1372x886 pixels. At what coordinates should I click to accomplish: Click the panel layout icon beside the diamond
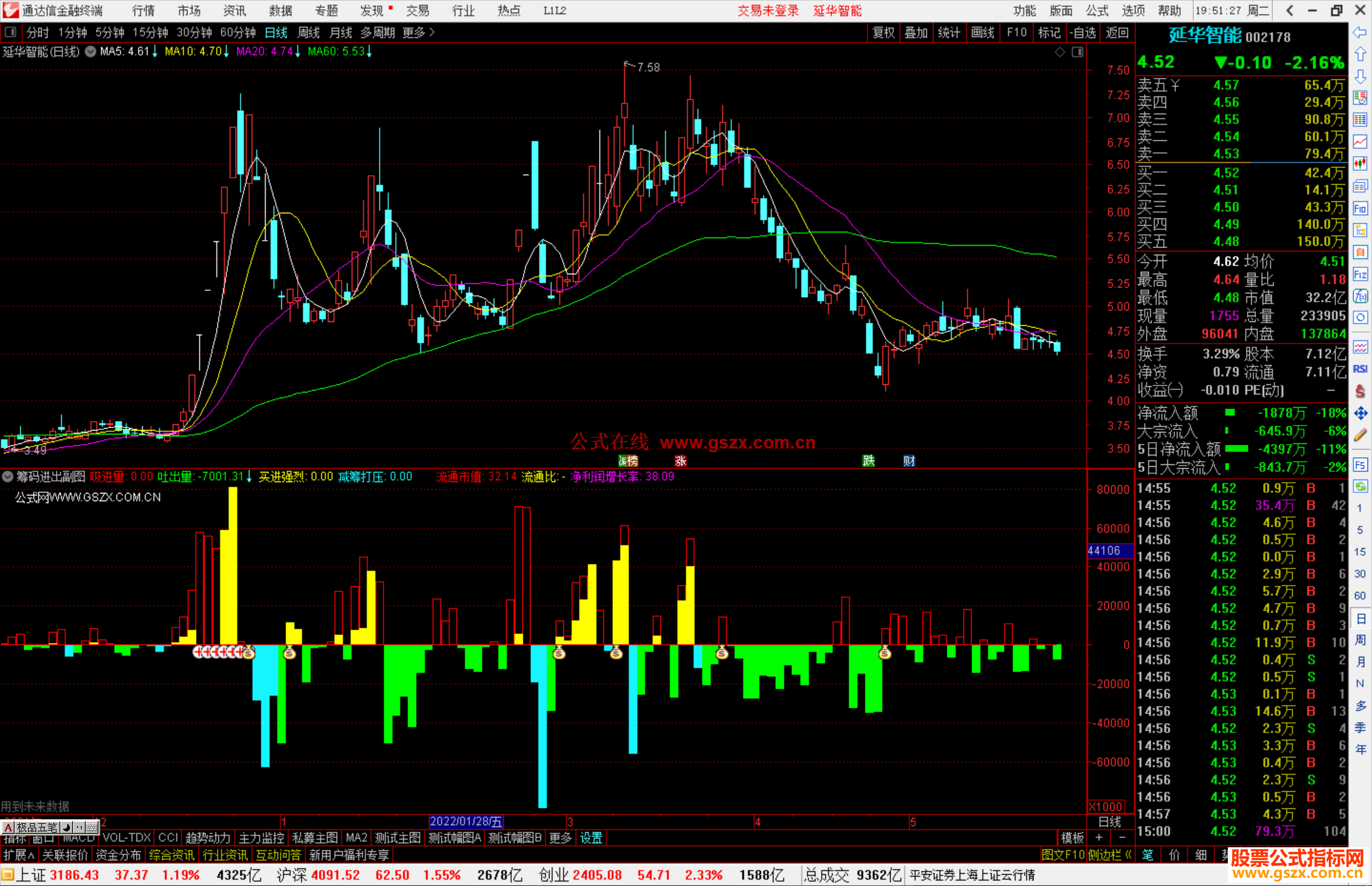tap(1077, 52)
